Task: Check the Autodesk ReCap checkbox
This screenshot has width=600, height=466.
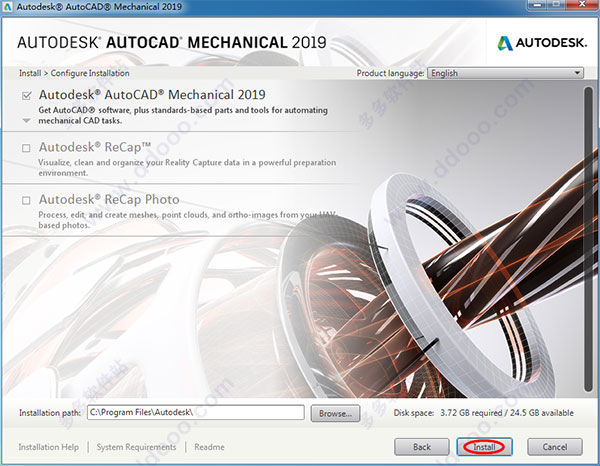Action: coord(26,148)
